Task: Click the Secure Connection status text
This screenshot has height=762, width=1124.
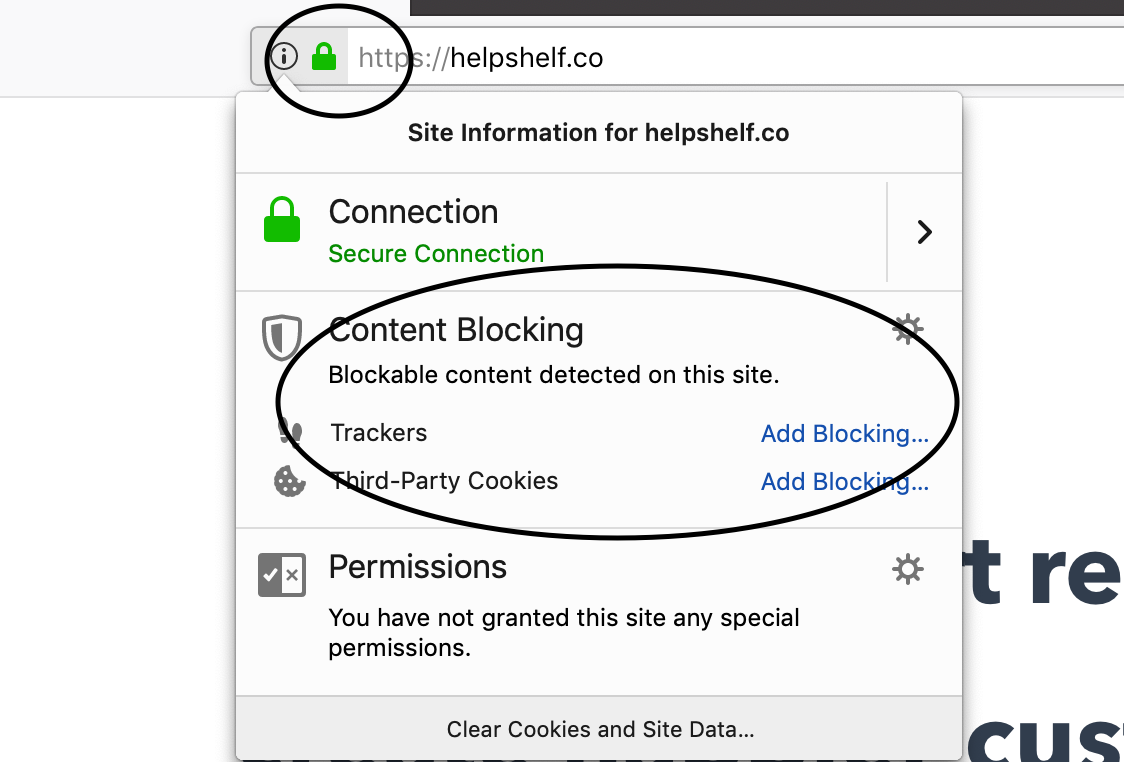Action: [x=436, y=254]
